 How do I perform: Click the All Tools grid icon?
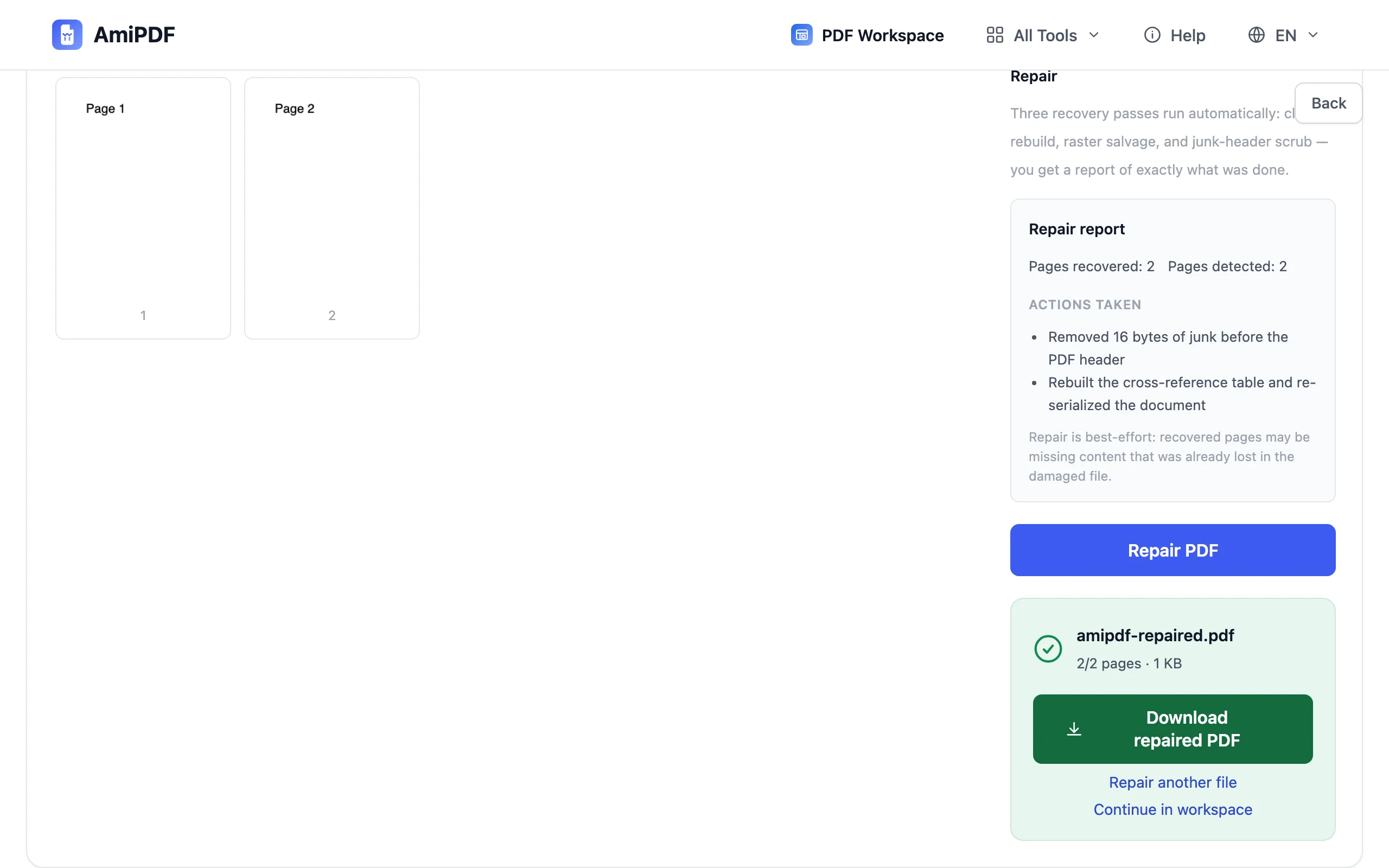(x=995, y=35)
